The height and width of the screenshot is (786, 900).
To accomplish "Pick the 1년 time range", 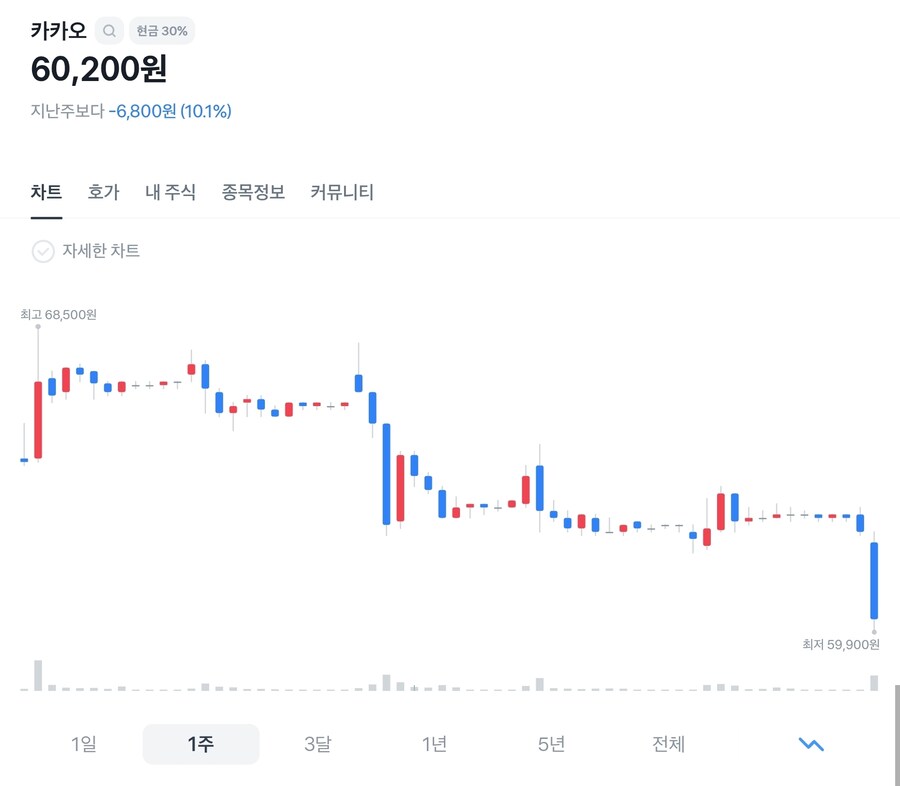I will (x=434, y=744).
